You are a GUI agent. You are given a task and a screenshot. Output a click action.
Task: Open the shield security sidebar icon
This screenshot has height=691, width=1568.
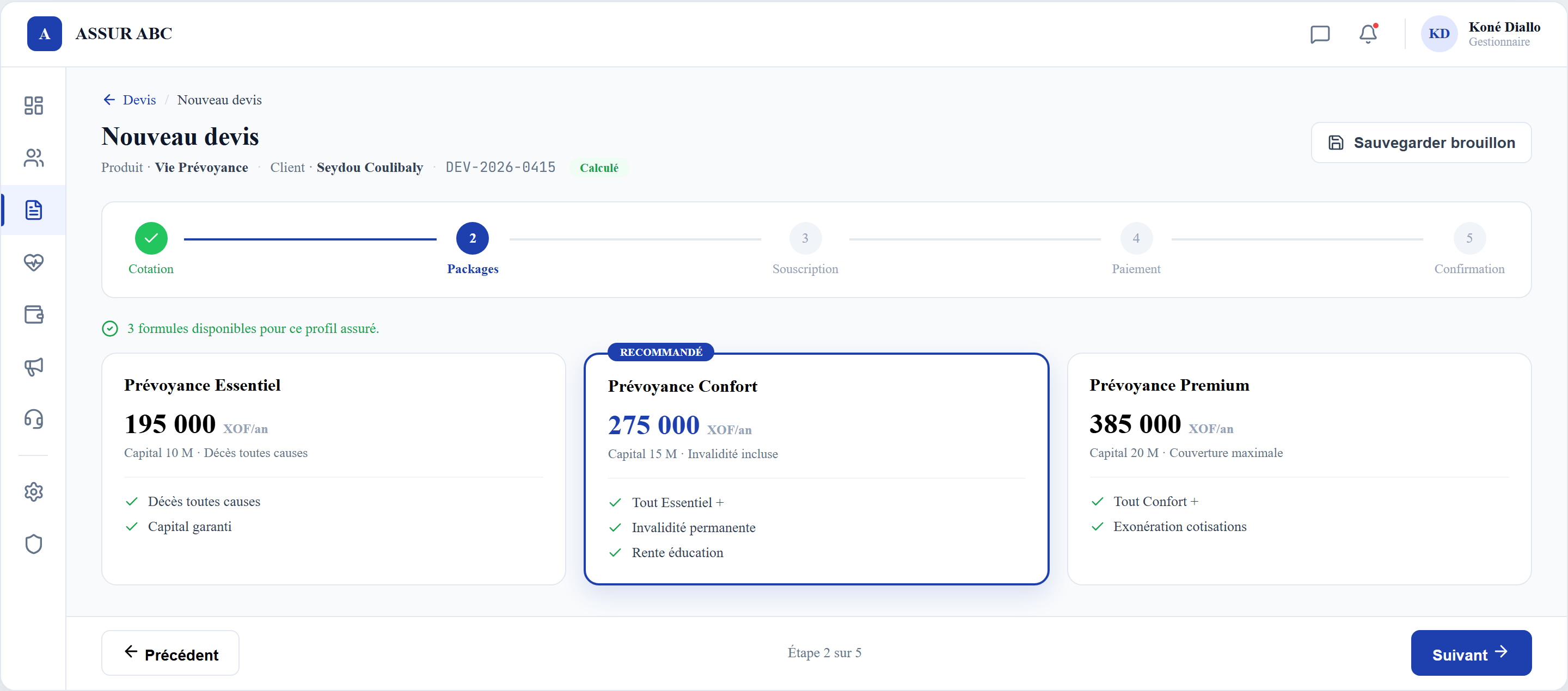coord(33,544)
